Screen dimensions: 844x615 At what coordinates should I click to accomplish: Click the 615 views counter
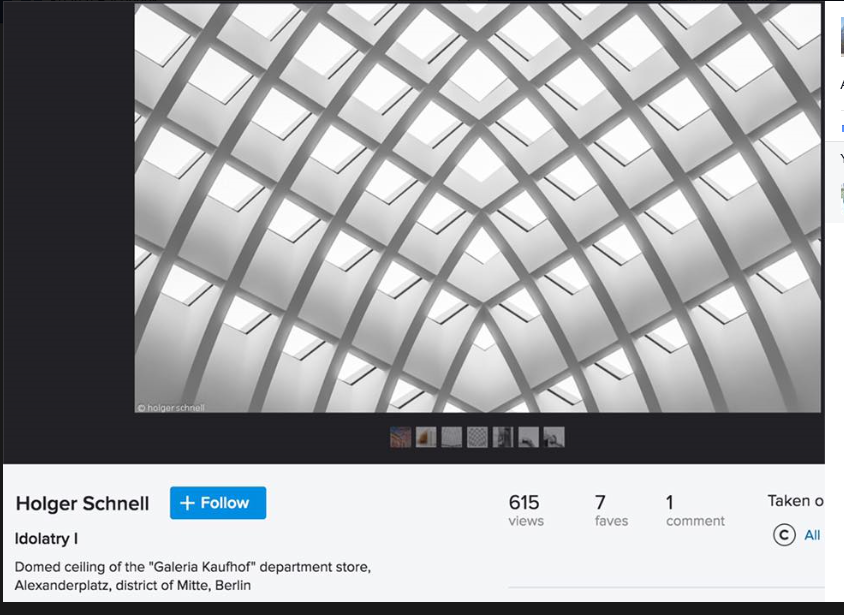525,509
